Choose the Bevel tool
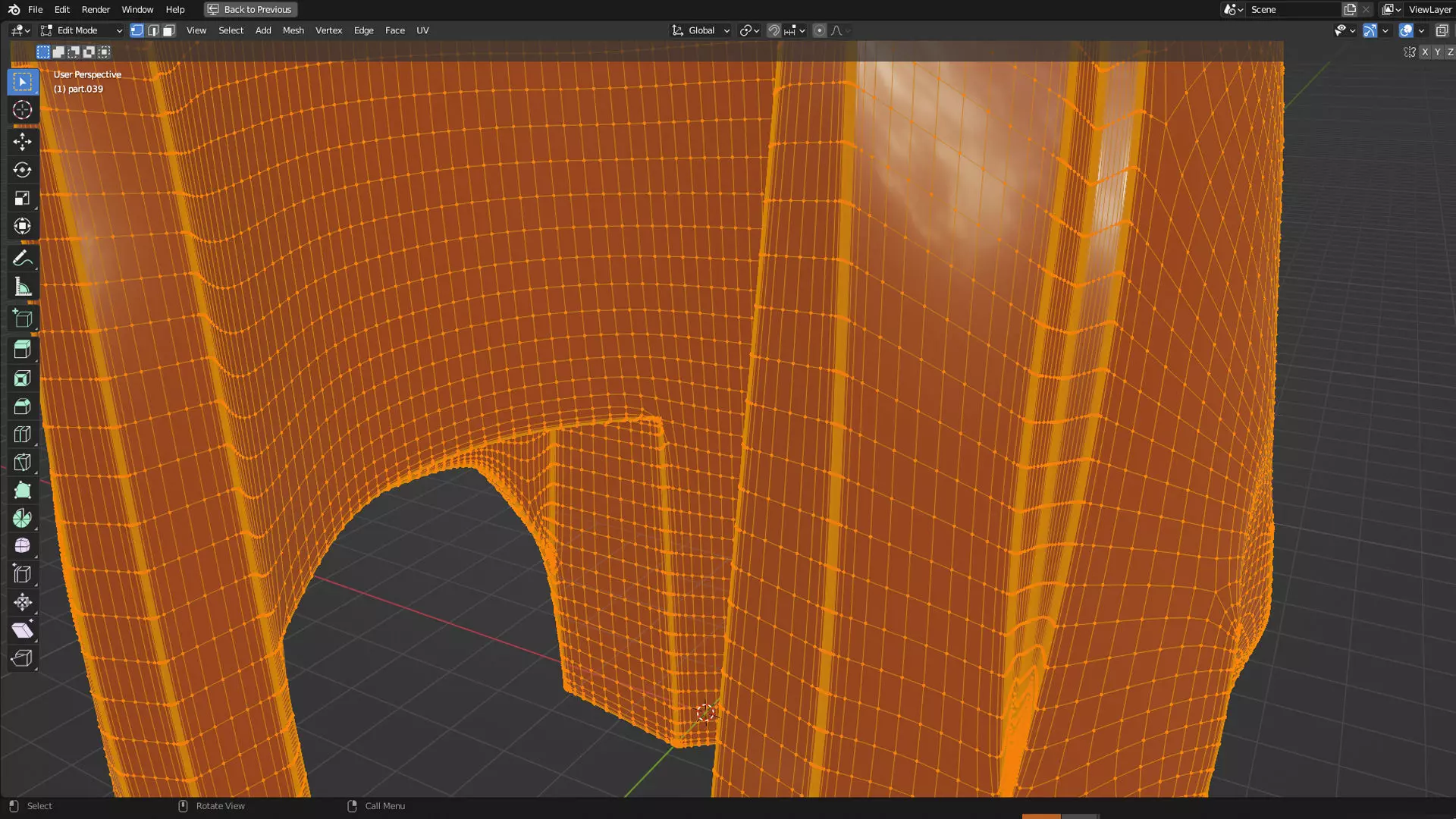The image size is (1456, 819). tap(22, 406)
